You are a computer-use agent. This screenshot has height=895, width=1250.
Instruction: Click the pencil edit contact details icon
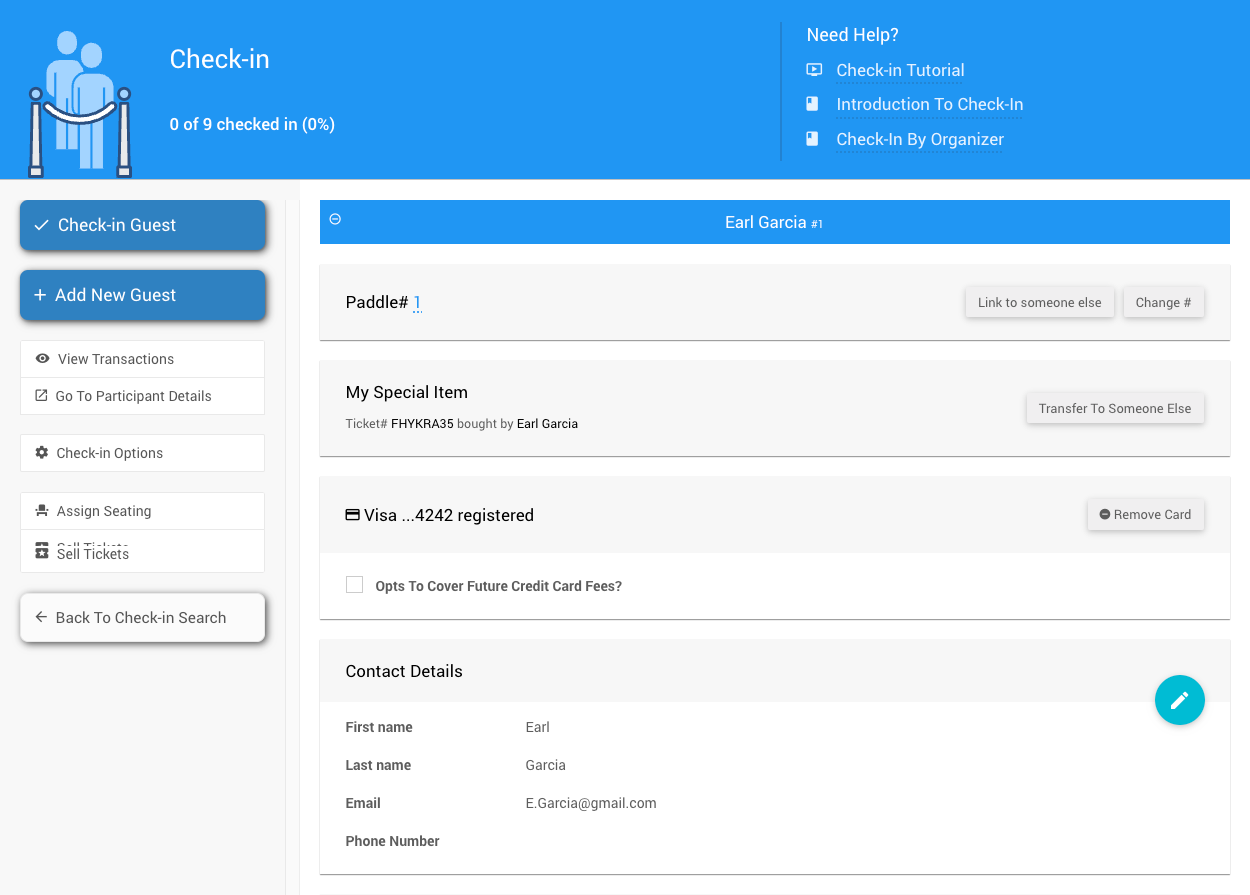click(1179, 700)
